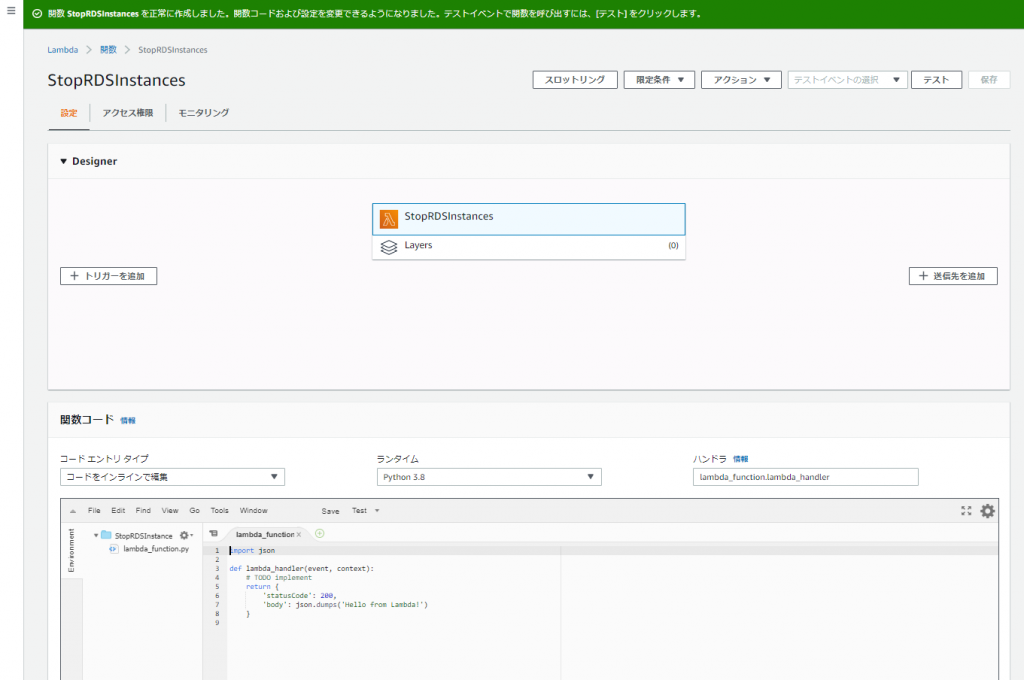This screenshot has height=680, width=1024.
Task: Click the スロットリング button
Action: 575,80
